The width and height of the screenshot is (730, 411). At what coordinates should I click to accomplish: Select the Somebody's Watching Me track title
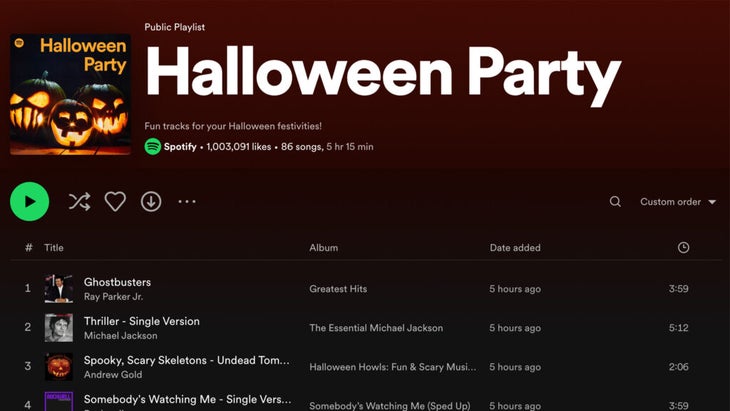[187, 399]
